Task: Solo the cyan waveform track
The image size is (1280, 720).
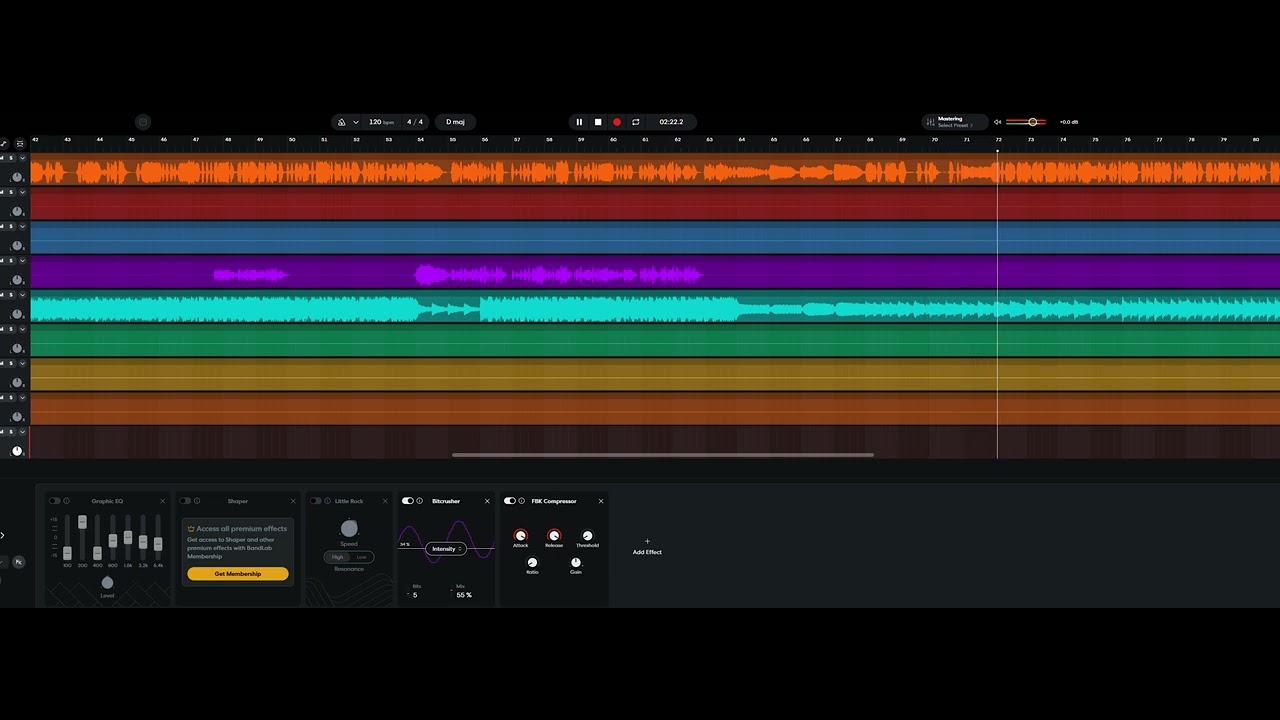Action: pos(11,295)
